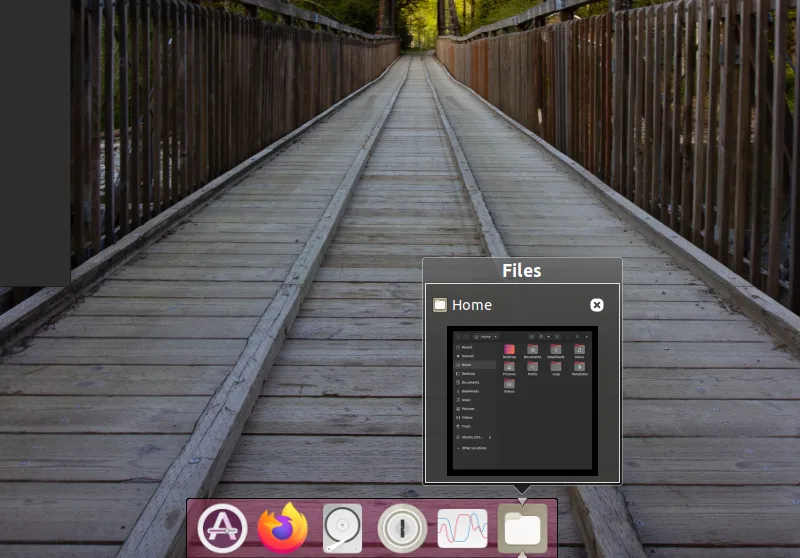Image resolution: width=800 pixels, height=558 pixels.
Task: Click the Files popup header title
Action: (x=521, y=271)
